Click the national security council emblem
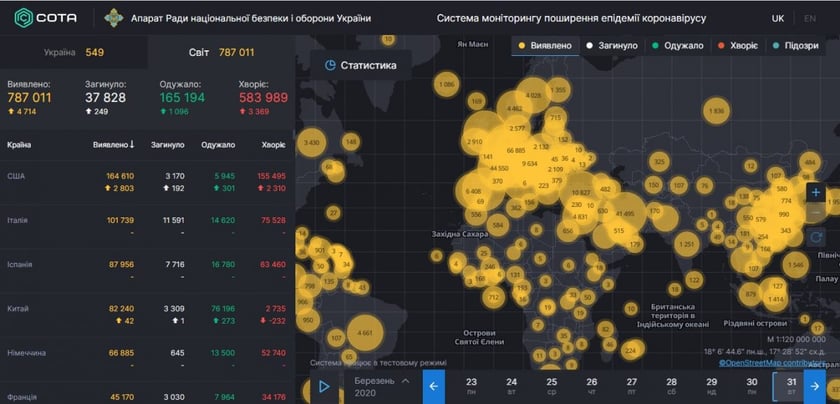This screenshot has height=404, width=840. pos(115,18)
